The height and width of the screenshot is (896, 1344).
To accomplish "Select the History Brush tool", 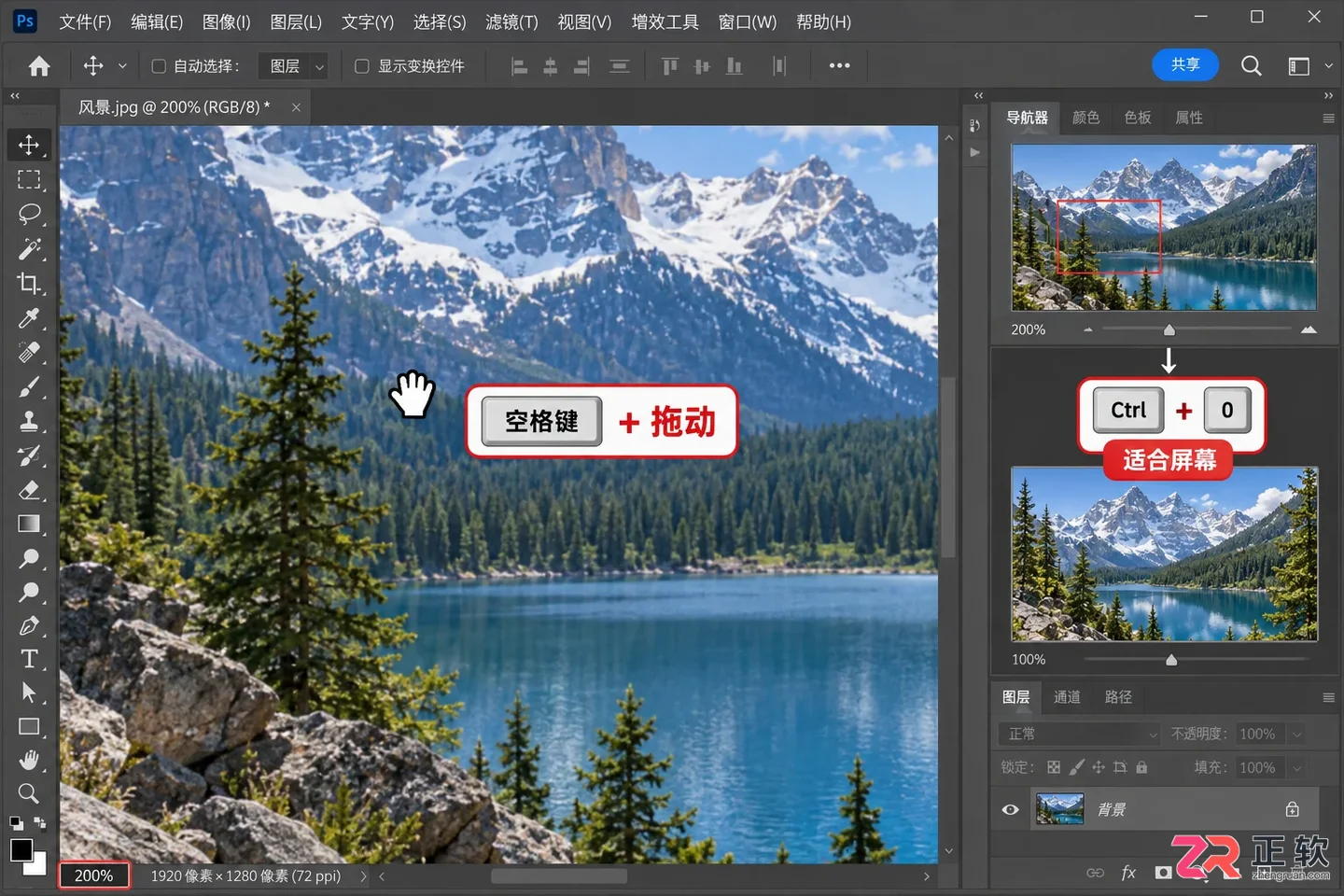I will tap(29, 455).
